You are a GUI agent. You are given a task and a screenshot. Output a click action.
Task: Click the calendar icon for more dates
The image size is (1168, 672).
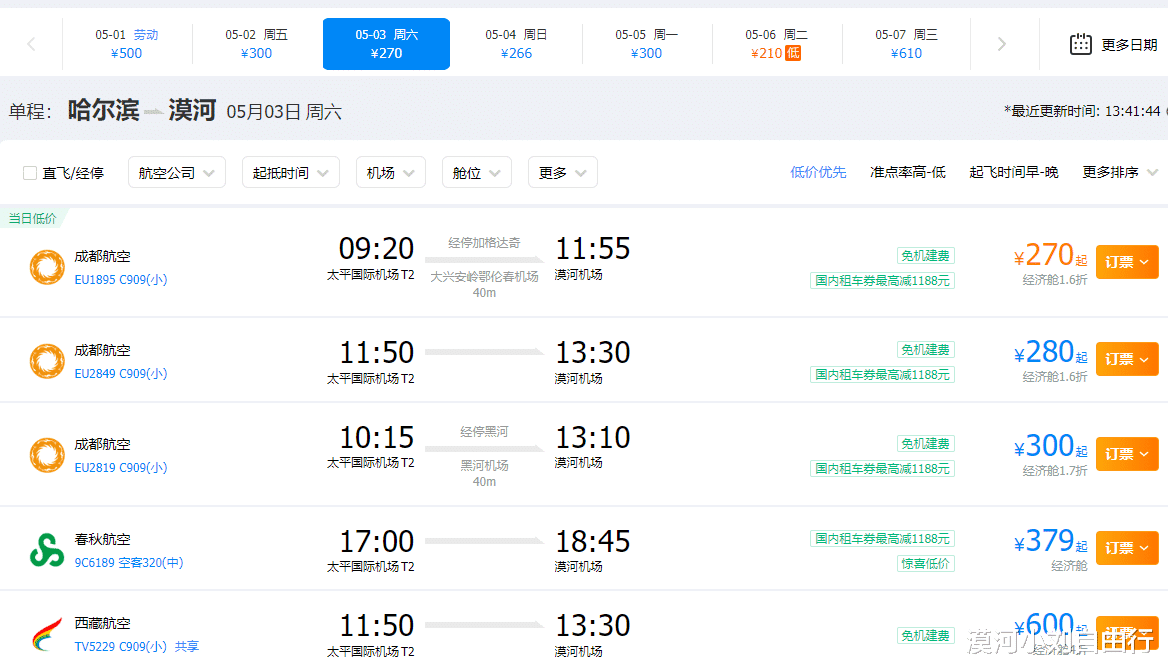[1080, 44]
